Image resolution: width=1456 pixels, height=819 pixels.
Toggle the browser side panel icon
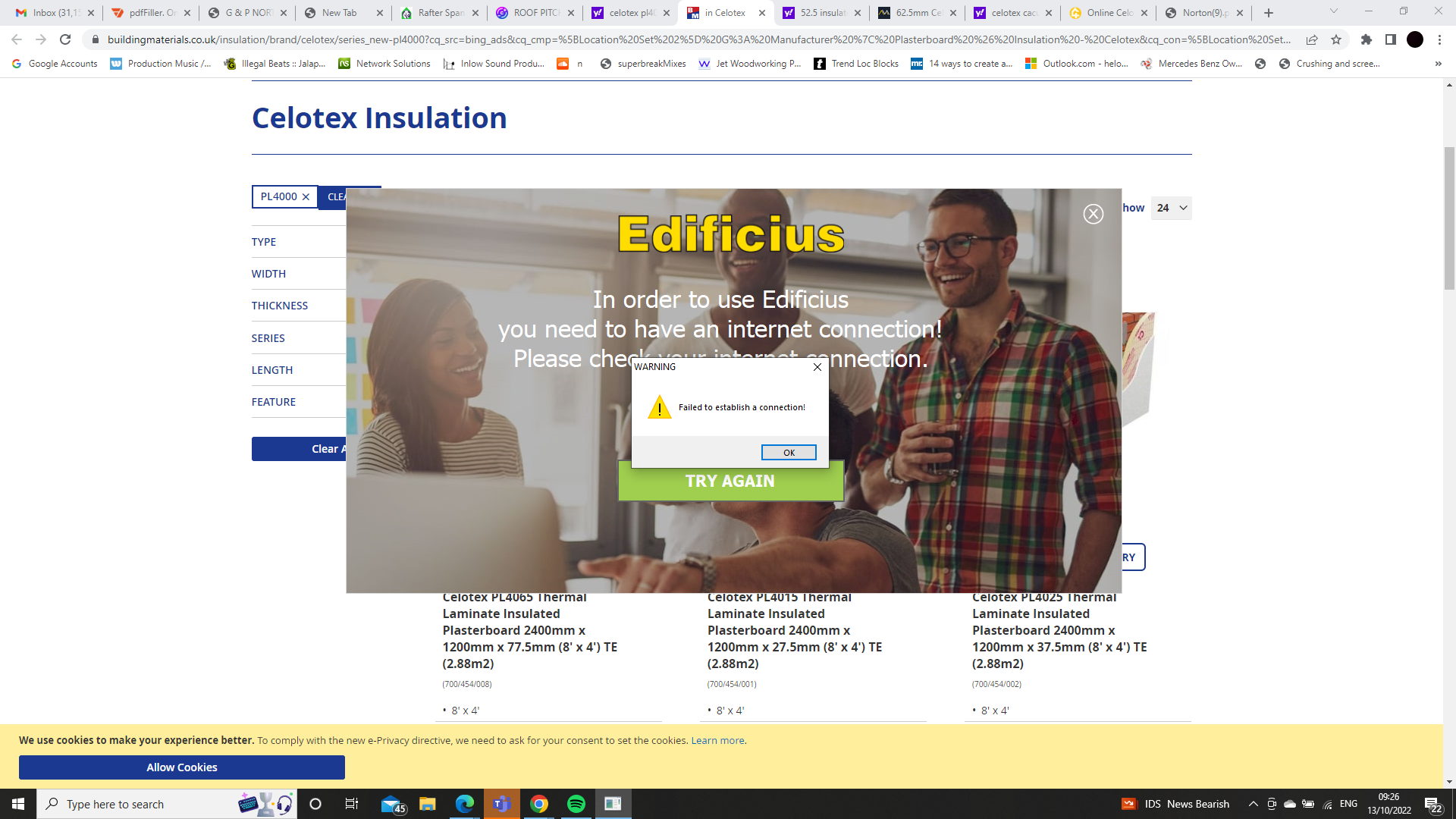(1391, 39)
